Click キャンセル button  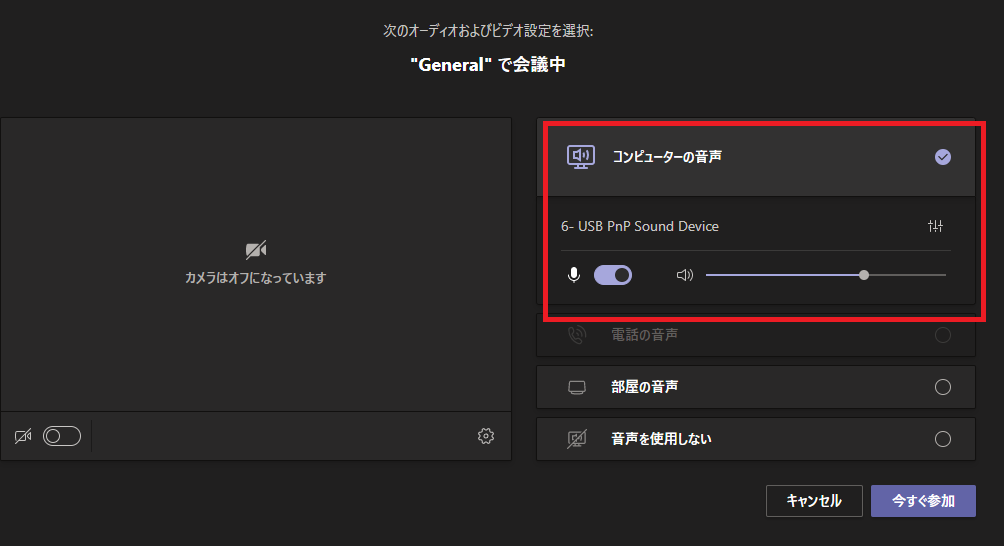814,501
